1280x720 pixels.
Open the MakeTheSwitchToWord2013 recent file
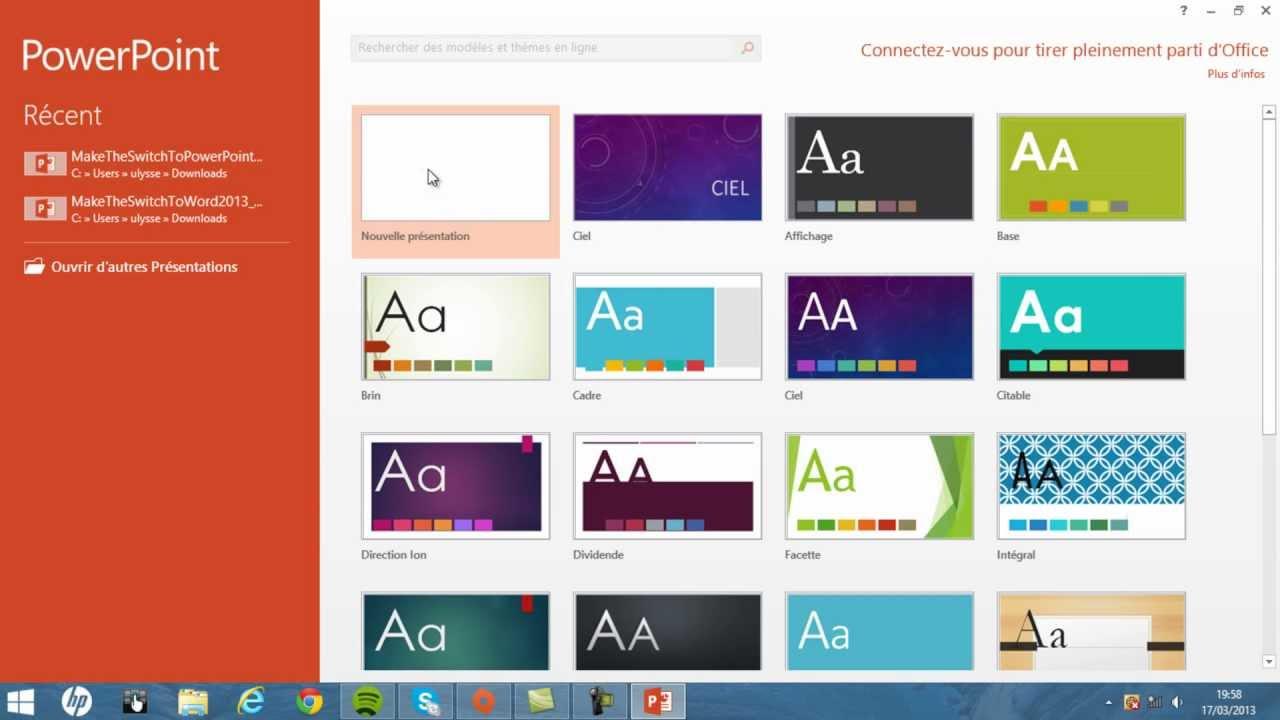[144, 209]
